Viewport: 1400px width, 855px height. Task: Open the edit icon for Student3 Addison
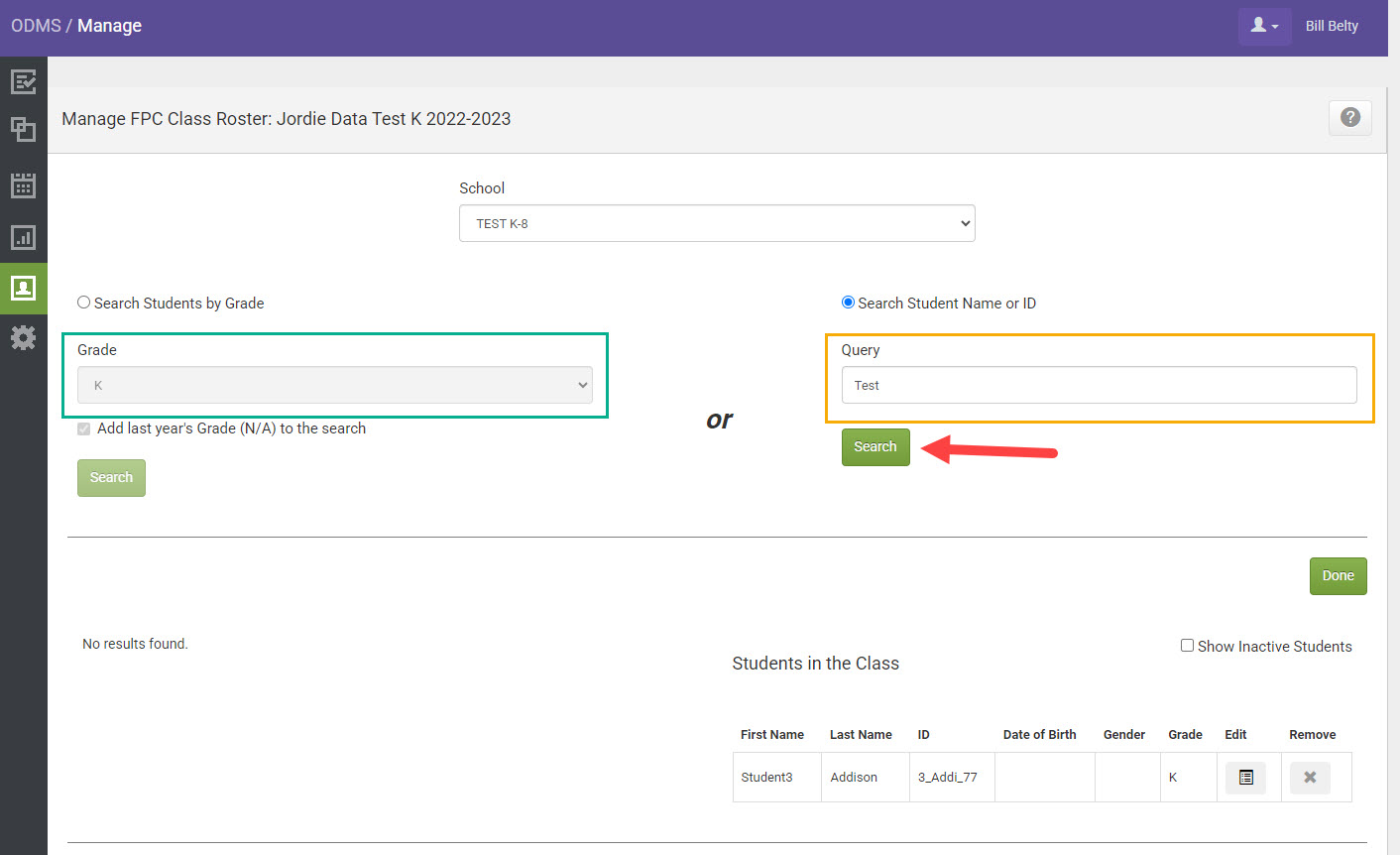tap(1246, 778)
